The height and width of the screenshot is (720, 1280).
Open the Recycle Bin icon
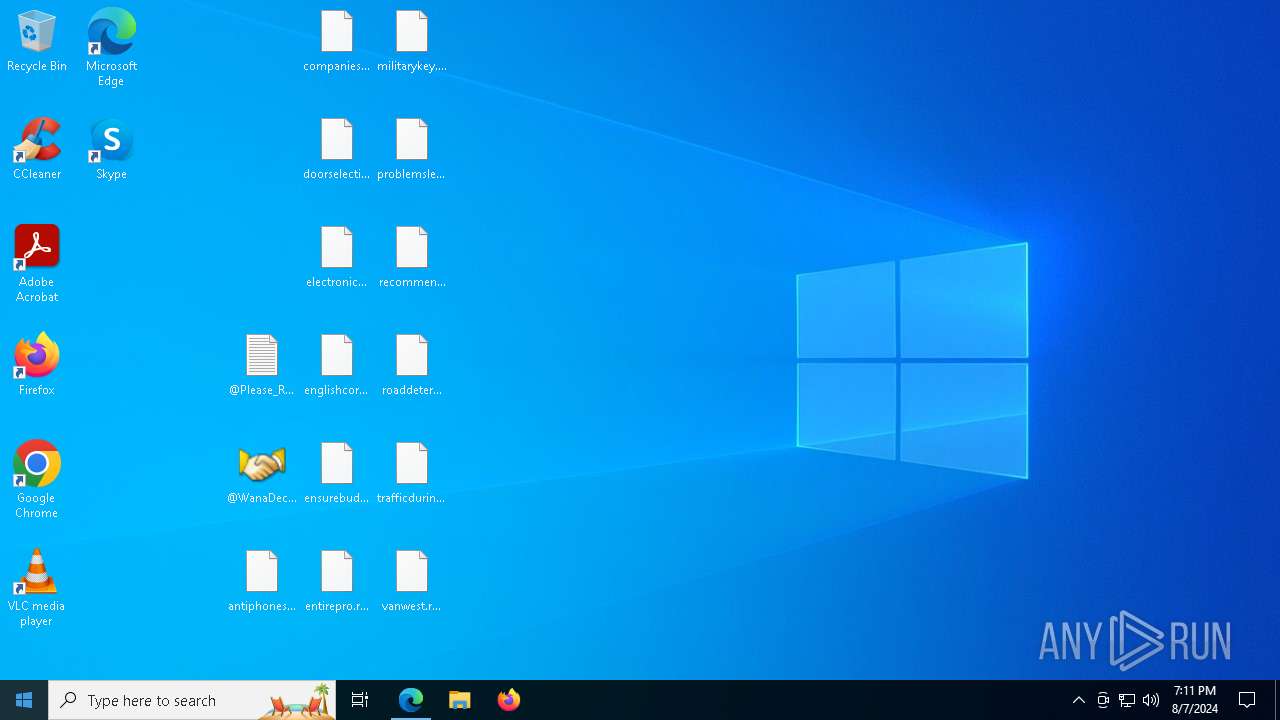click(37, 42)
